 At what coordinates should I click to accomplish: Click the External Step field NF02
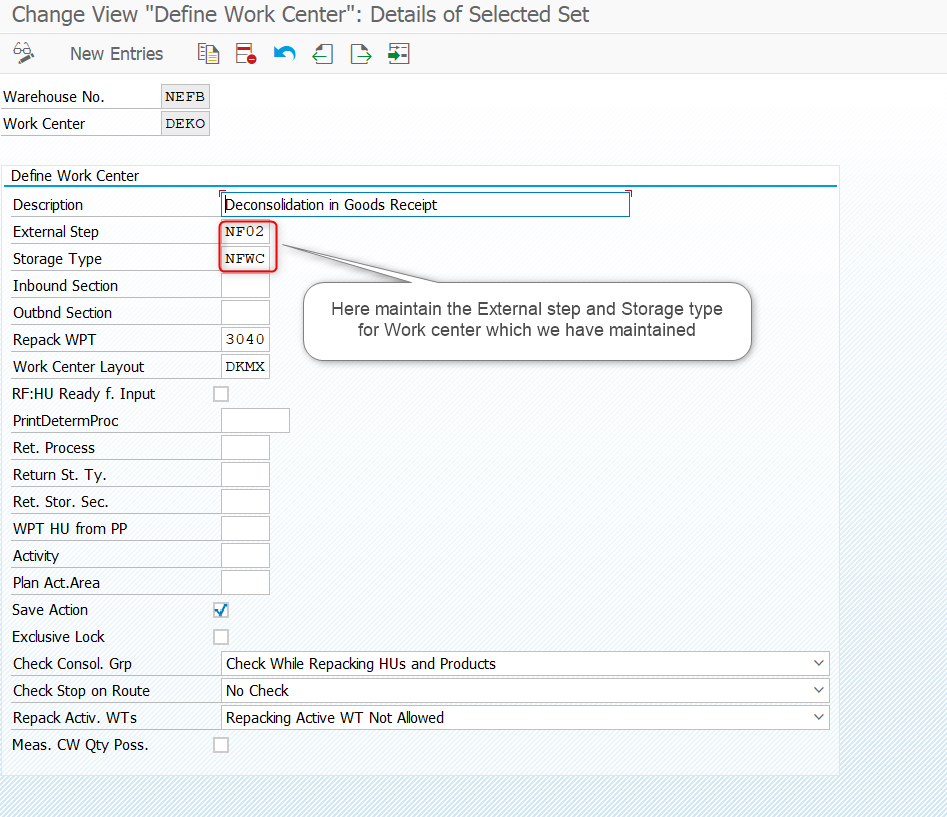pyautogui.click(x=245, y=232)
